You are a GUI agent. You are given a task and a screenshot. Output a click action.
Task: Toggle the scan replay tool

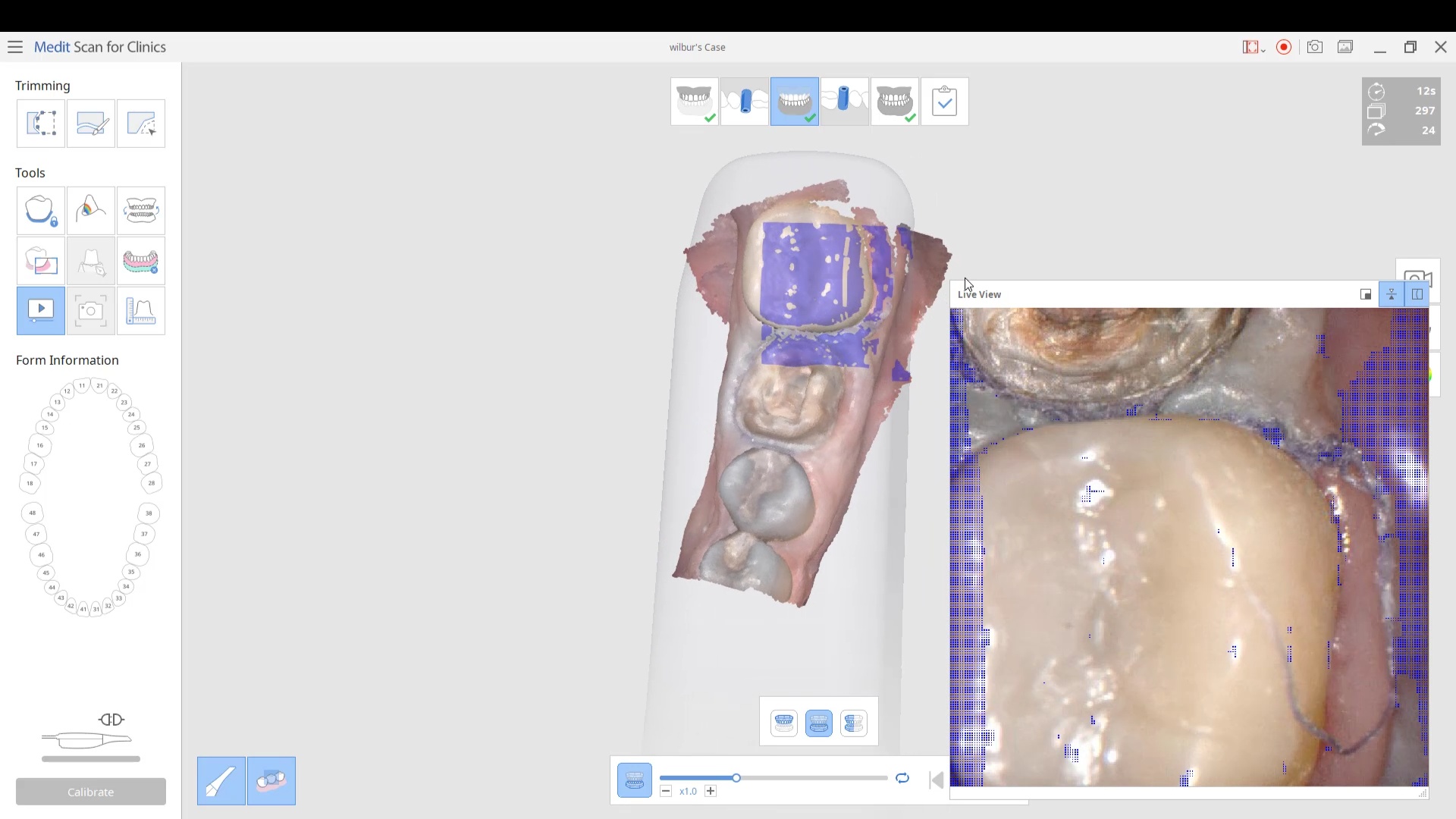41,311
